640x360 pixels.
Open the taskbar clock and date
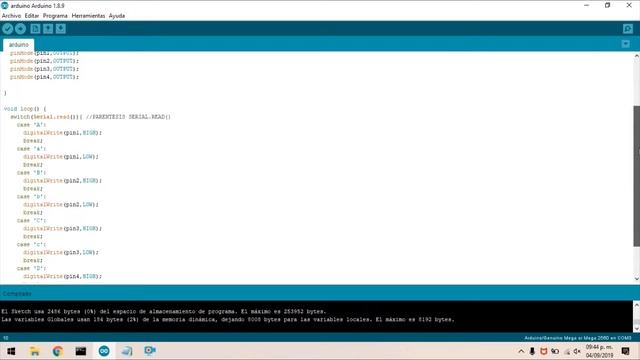(x=600, y=351)
